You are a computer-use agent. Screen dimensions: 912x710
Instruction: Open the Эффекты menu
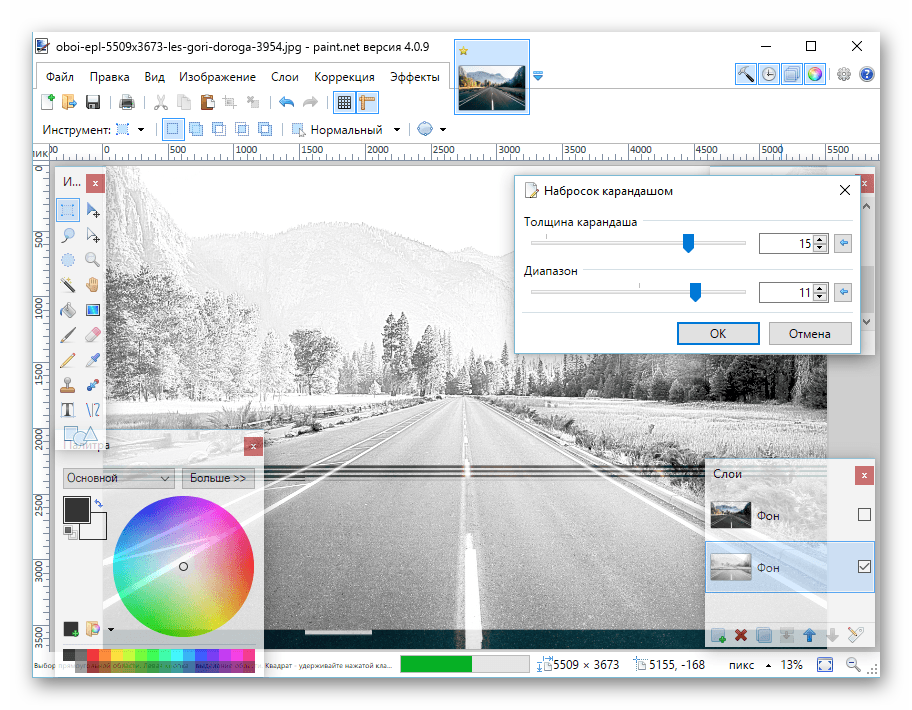414,77
